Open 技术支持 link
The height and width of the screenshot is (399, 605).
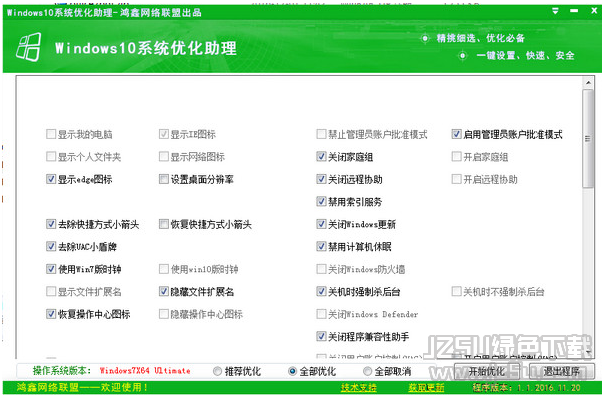358,387
